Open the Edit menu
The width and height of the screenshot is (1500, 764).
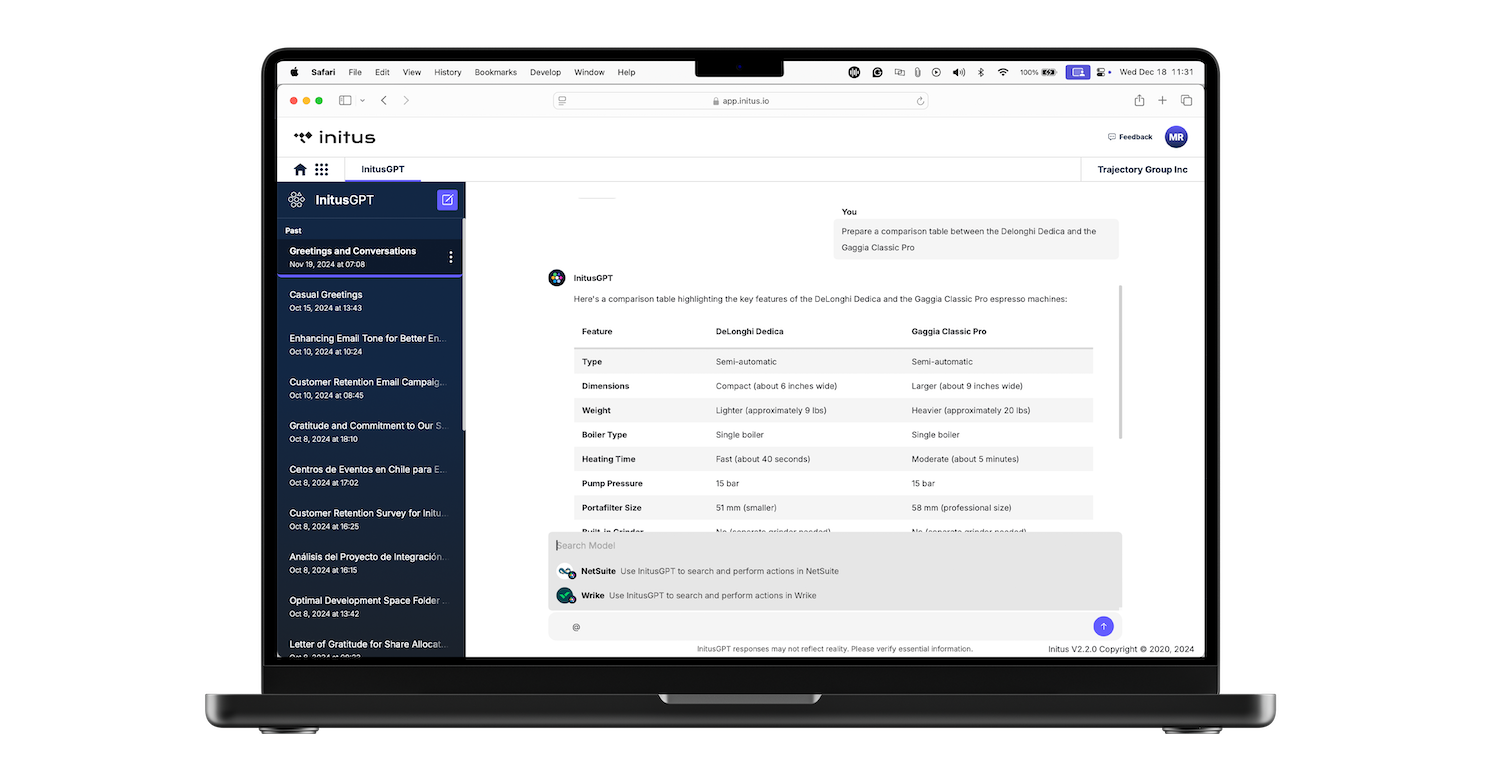(x=382, y=72)
